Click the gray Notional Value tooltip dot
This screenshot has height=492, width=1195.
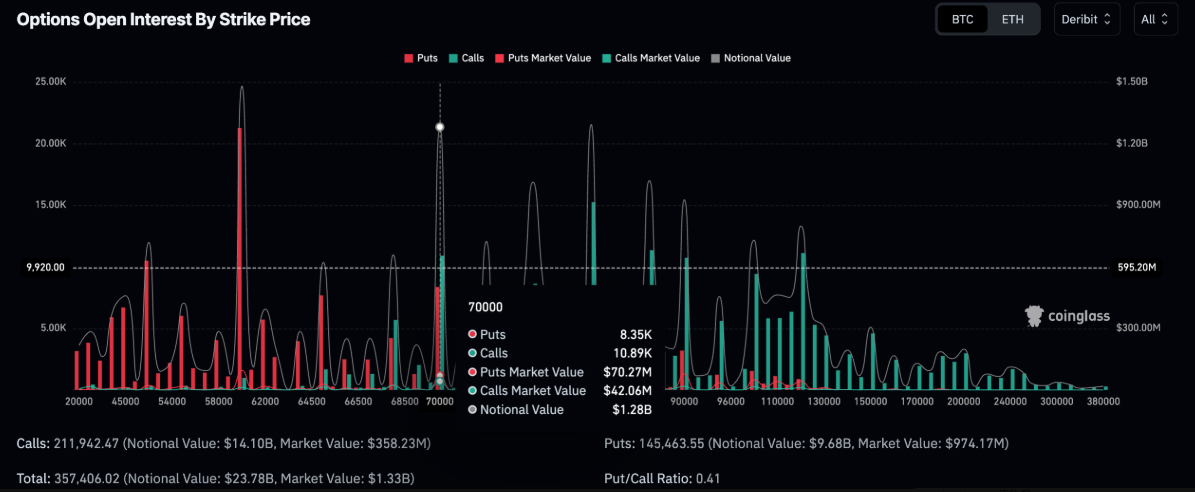coord(472,410)
